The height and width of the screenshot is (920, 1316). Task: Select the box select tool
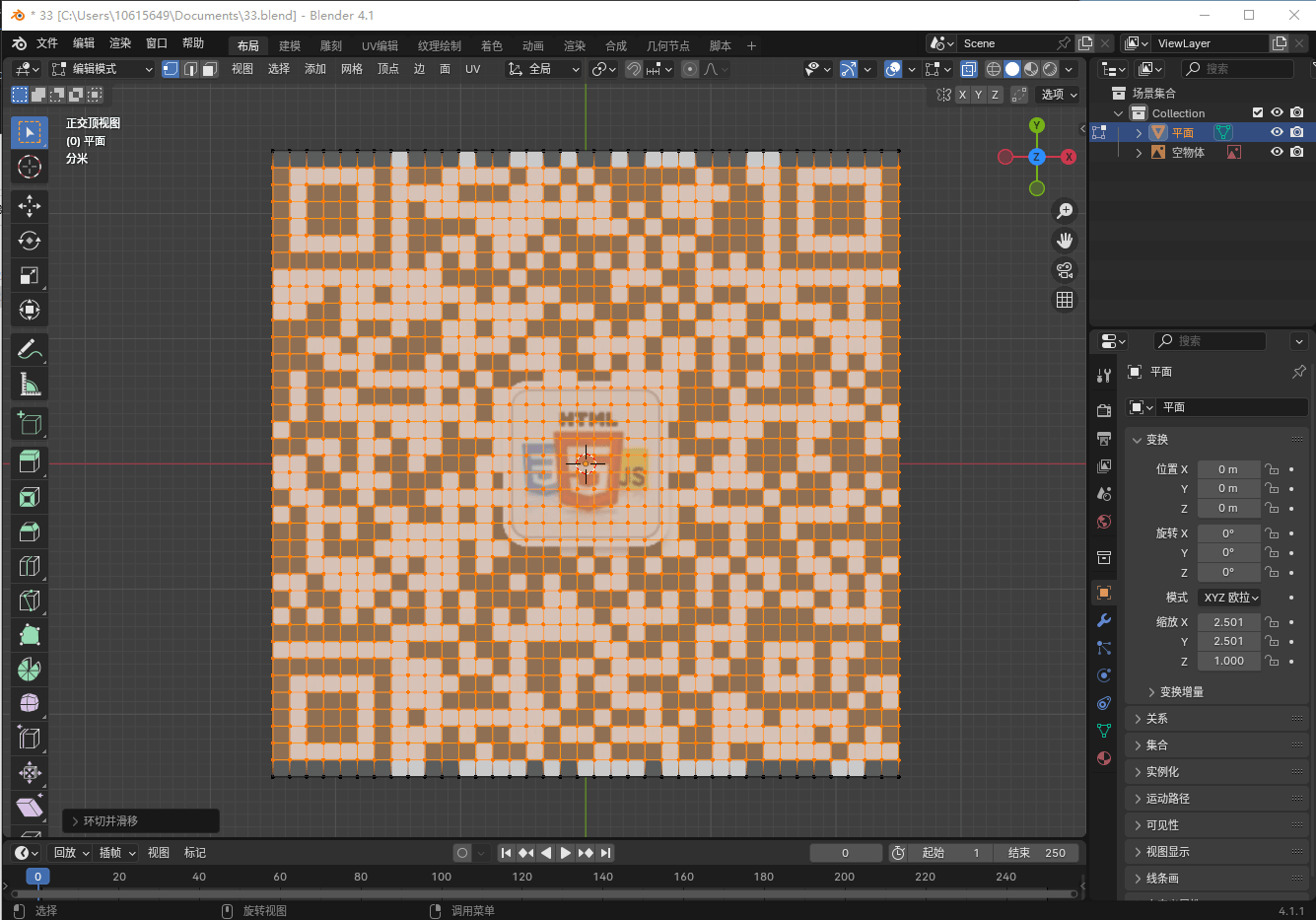point(30,132)
